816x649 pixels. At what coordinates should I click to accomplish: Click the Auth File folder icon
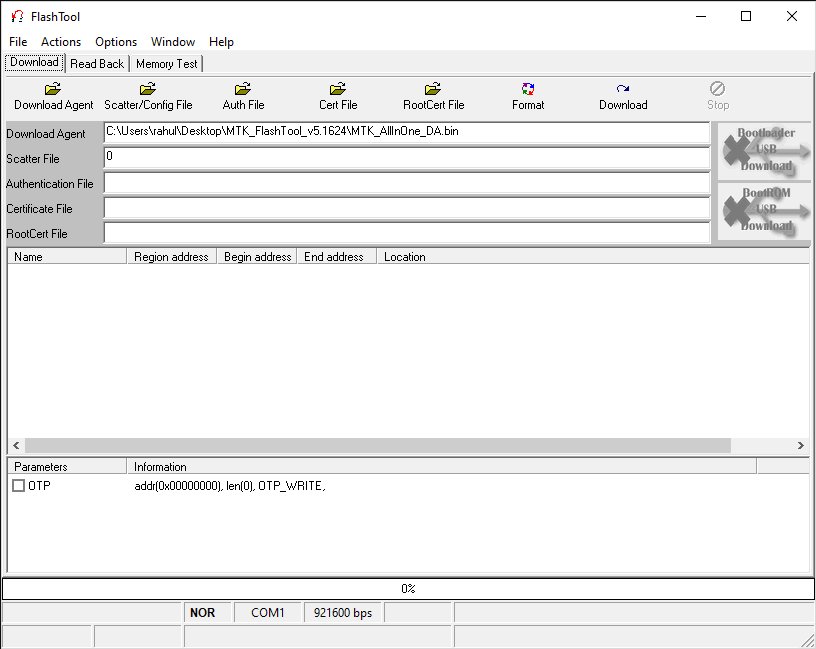[x=243, y=89]
